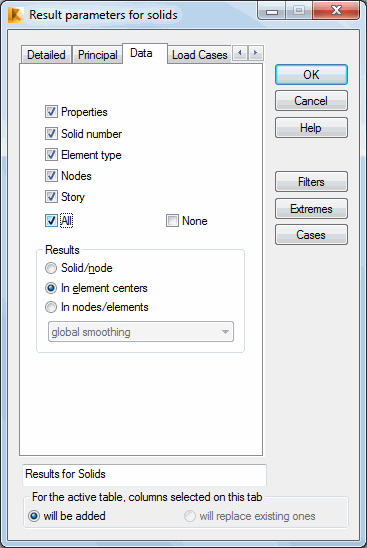The height and width of the screenshot is (548, 367).
Task: Select the Solid/node radio option
Action: 51,268
